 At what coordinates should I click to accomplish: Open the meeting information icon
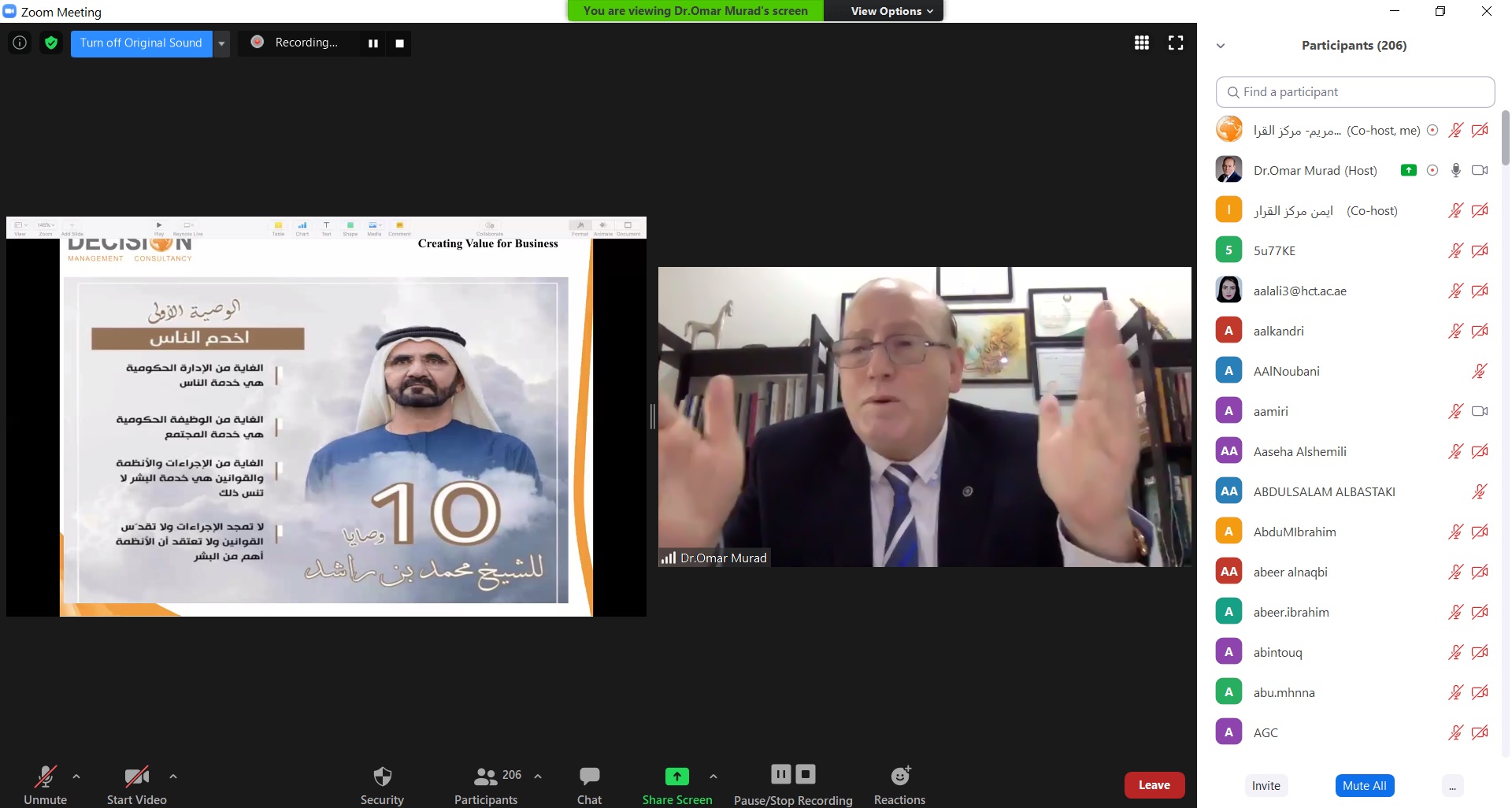[20, 43]
